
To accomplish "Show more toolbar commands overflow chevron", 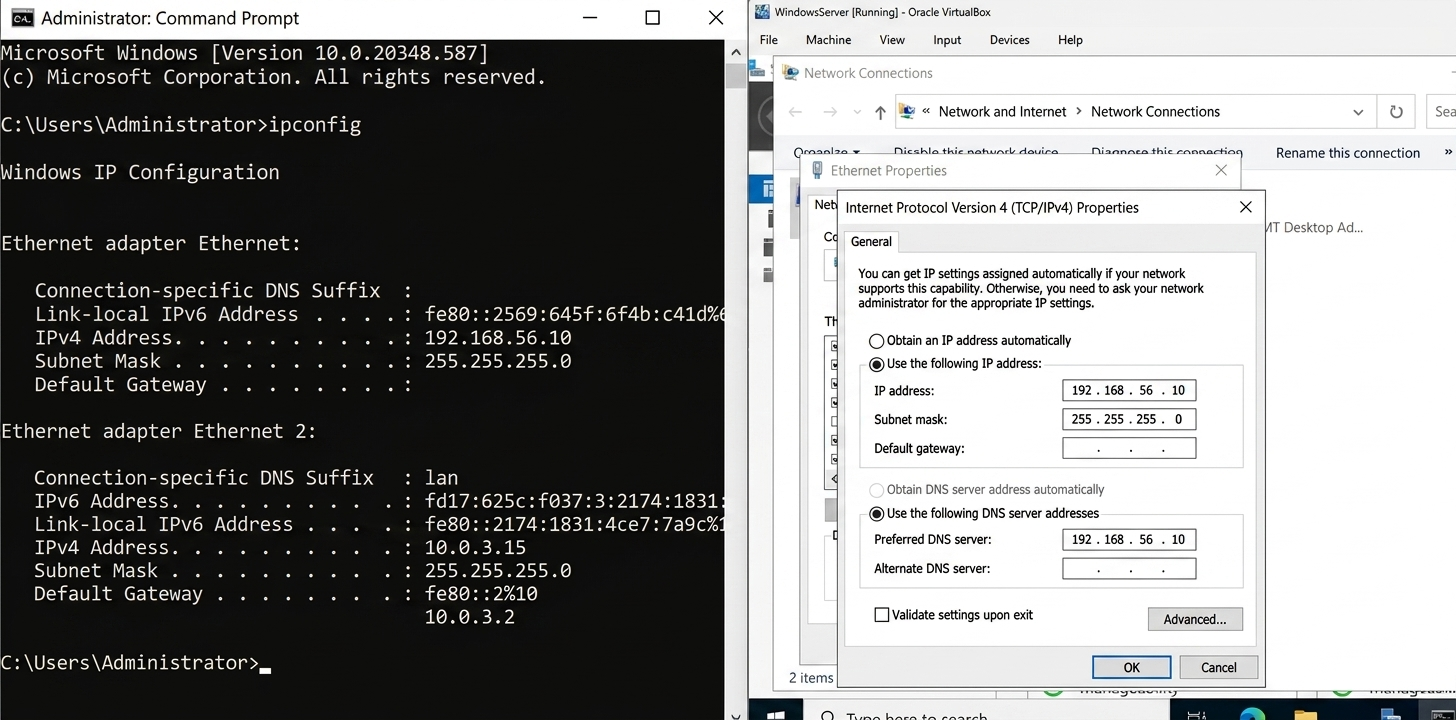I will [x=1448, y=152].
